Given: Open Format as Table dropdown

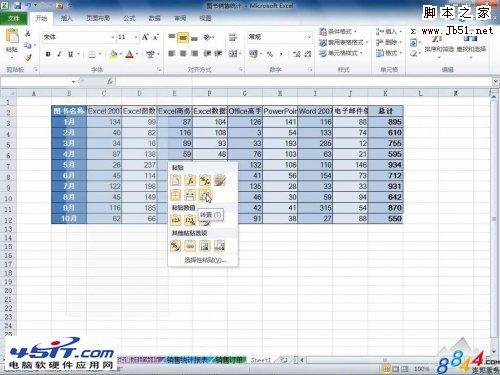Looking at the screenshot, I should (x=343, y=42).
